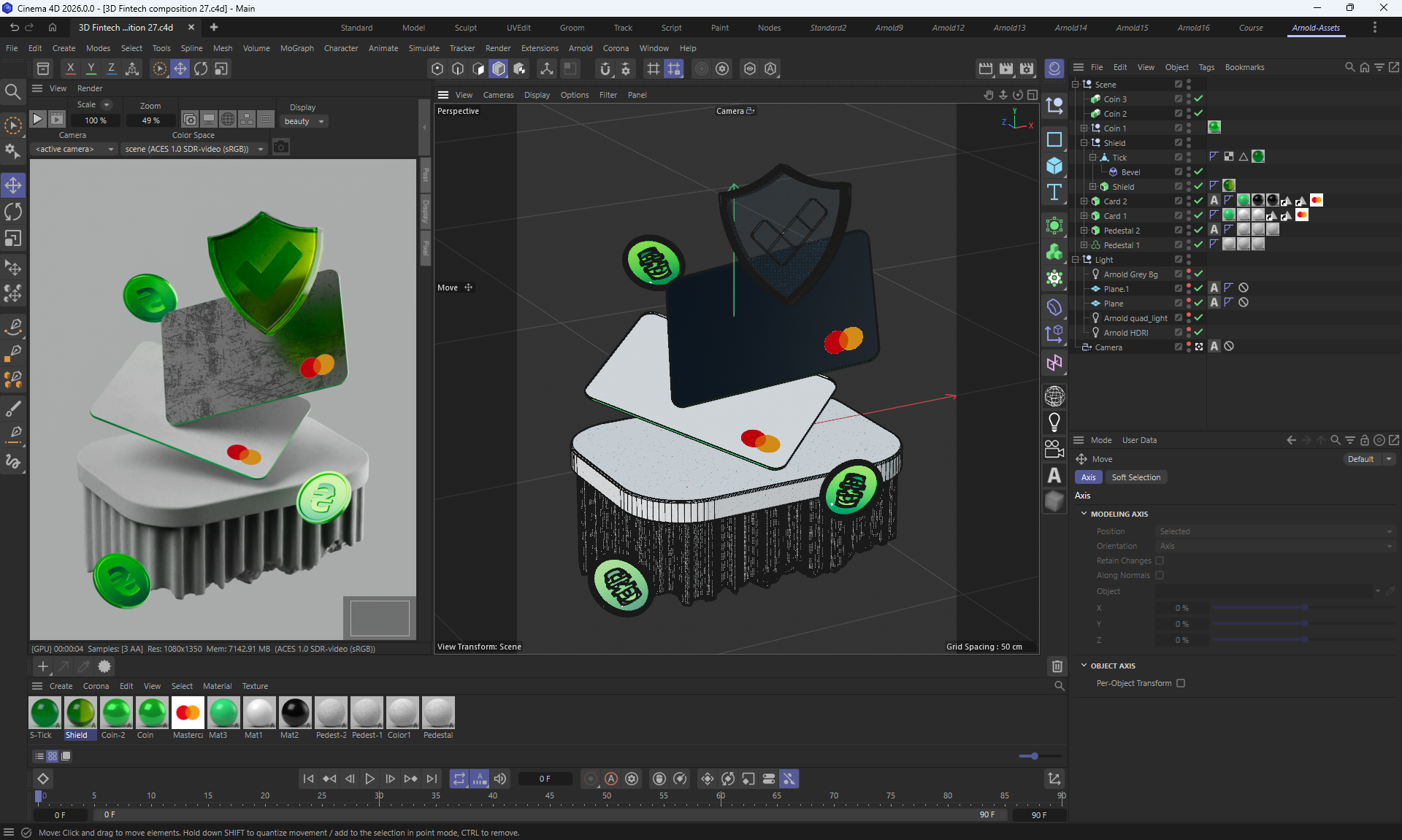1402x840 pixels.
Task: Click the Cube primitive icon
Action: (1054, 166)
